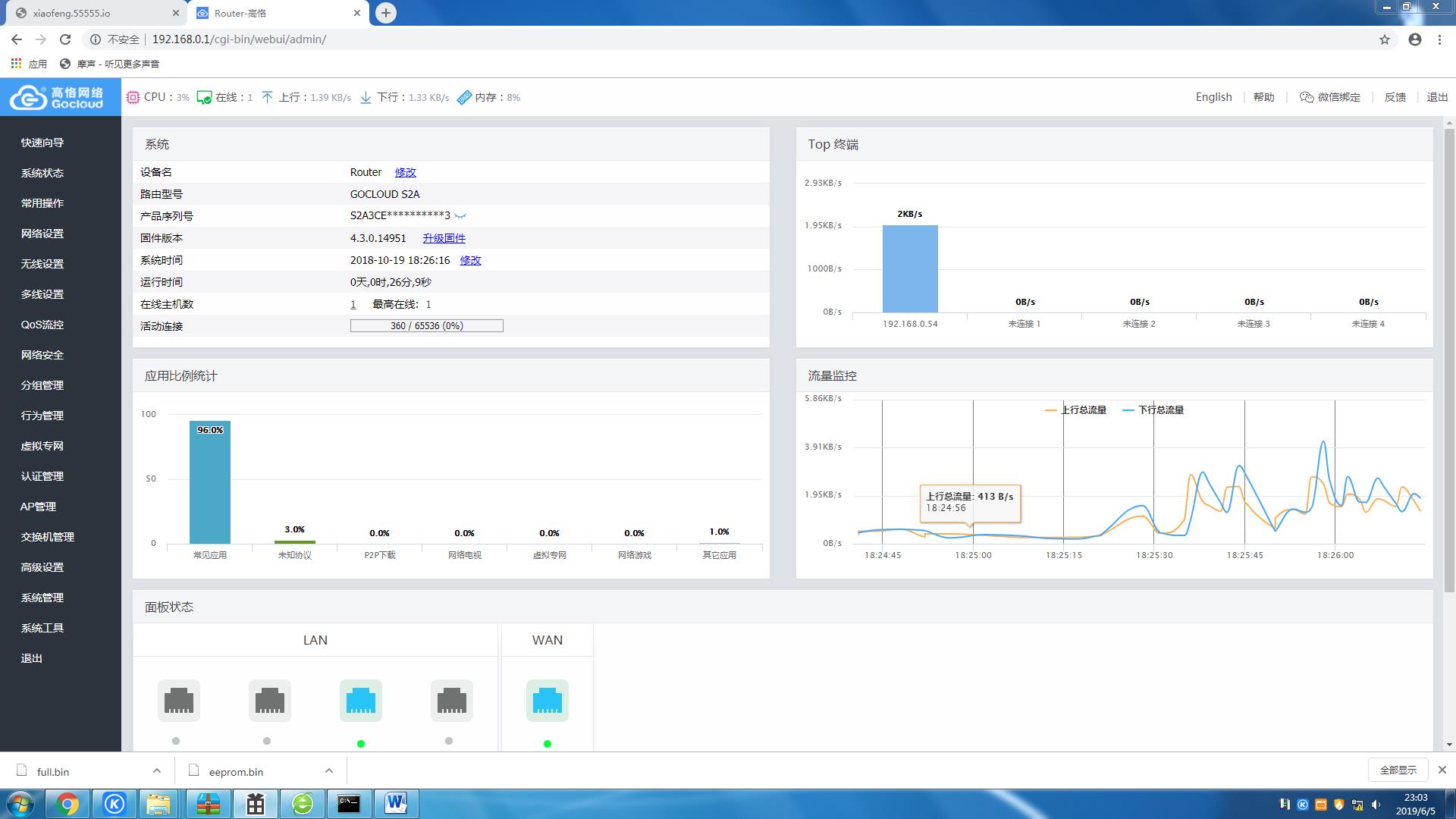Toggle the 上行总流量 legend series

tap(1075, 410)
